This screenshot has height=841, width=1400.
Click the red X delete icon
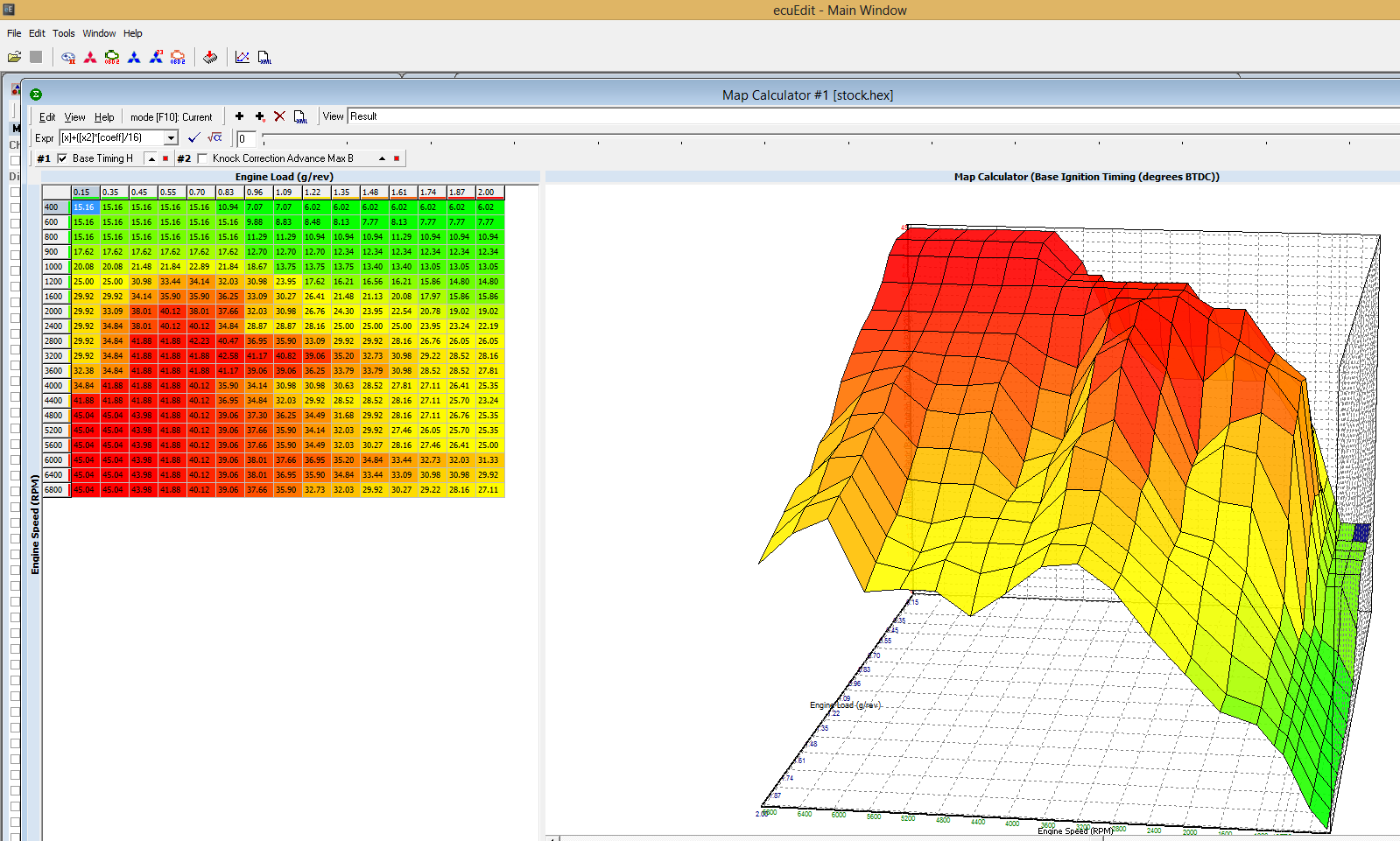pos(280,116)
